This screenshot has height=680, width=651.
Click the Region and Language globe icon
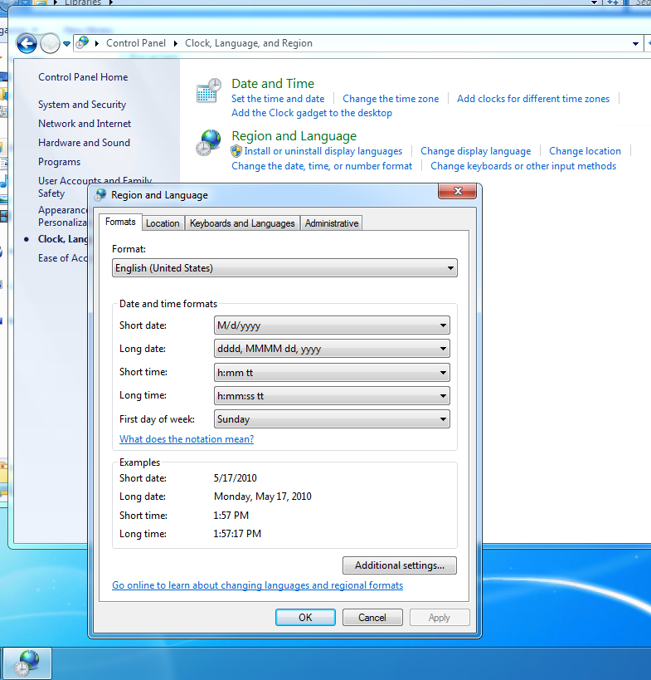point(209,143)
